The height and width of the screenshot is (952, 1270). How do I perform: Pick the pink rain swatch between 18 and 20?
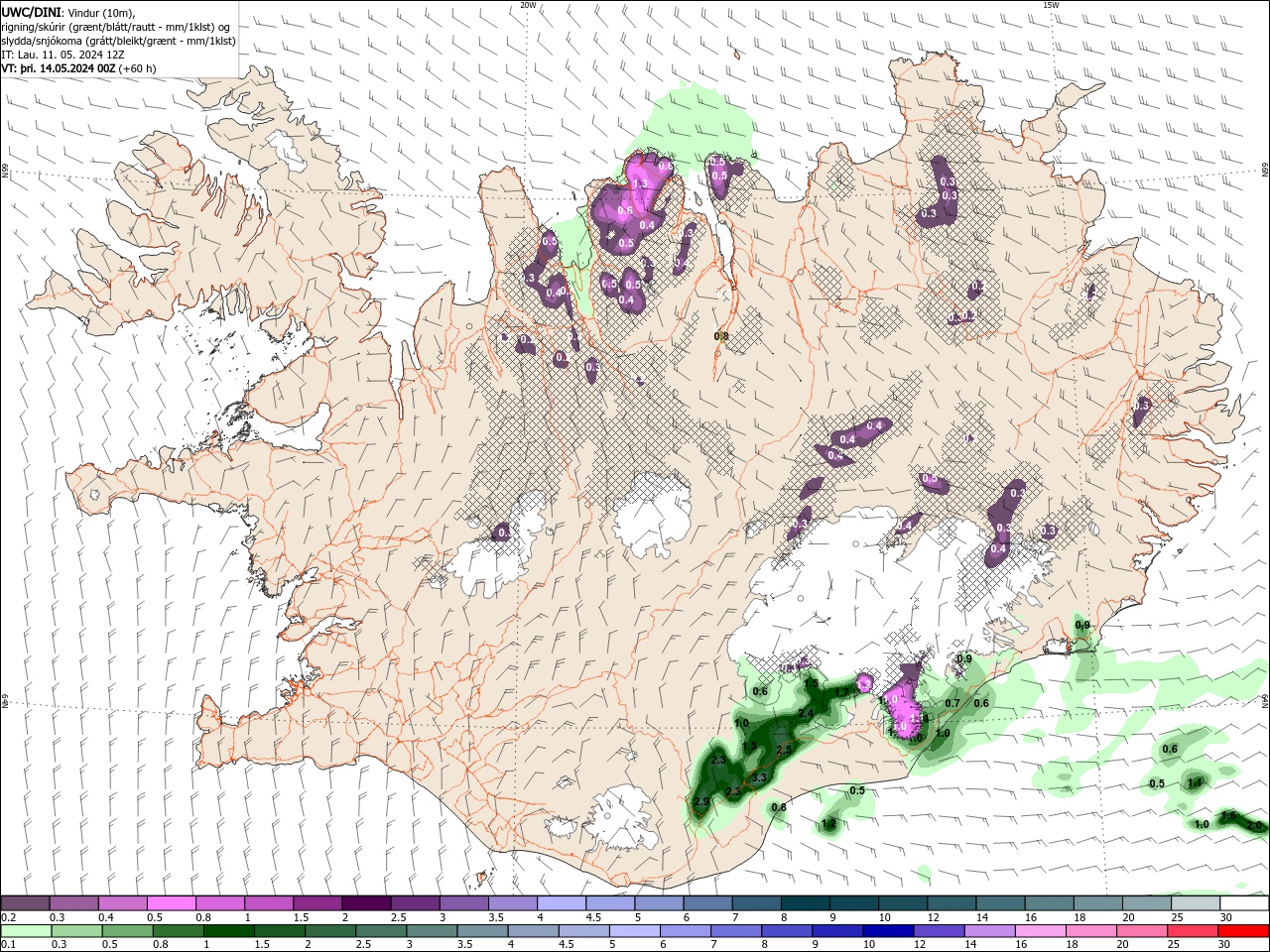click(x=1089, y=931)
